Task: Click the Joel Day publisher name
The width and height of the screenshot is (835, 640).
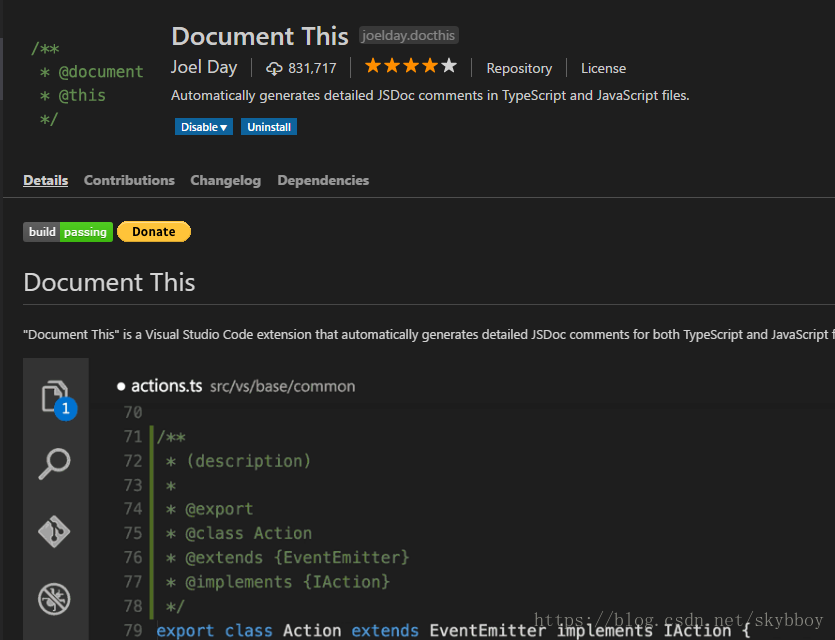Action: (204, 68)
